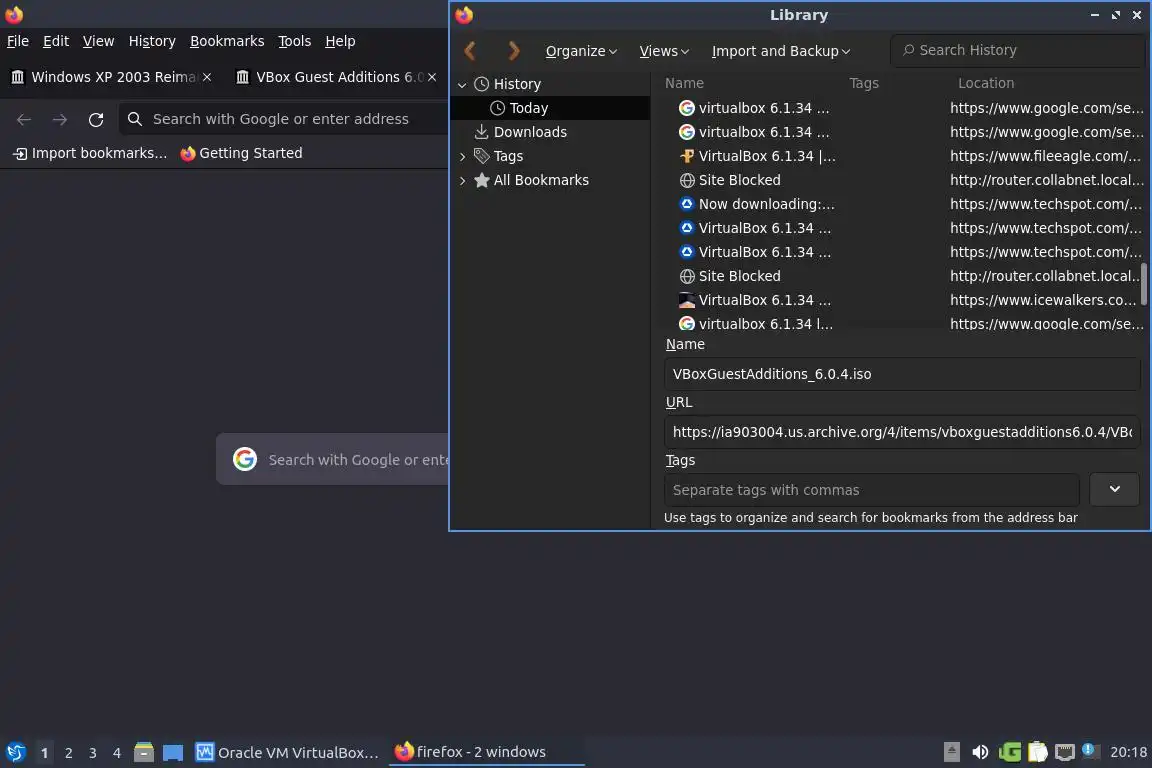Switch to workspace 2
1152x768 pixels.
[x=68, y=753]
